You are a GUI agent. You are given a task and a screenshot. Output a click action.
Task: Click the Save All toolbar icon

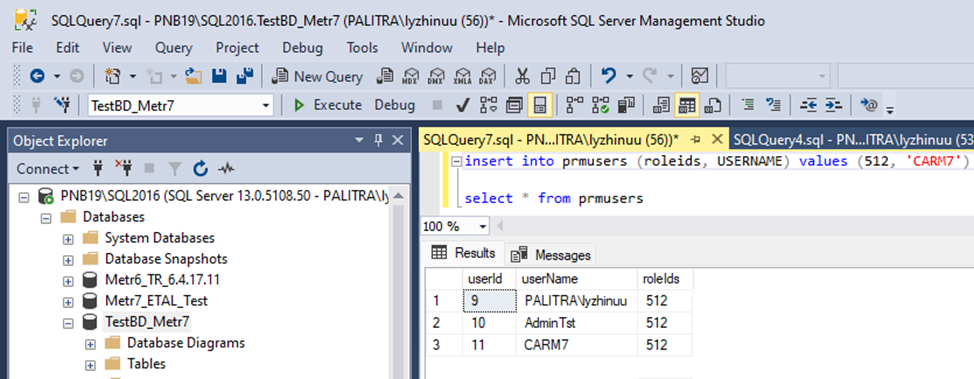tap(245, 76)
